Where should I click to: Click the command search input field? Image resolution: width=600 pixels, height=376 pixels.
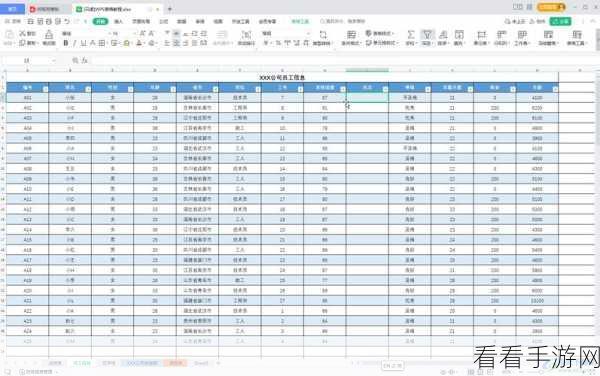(x=343, y=21)
